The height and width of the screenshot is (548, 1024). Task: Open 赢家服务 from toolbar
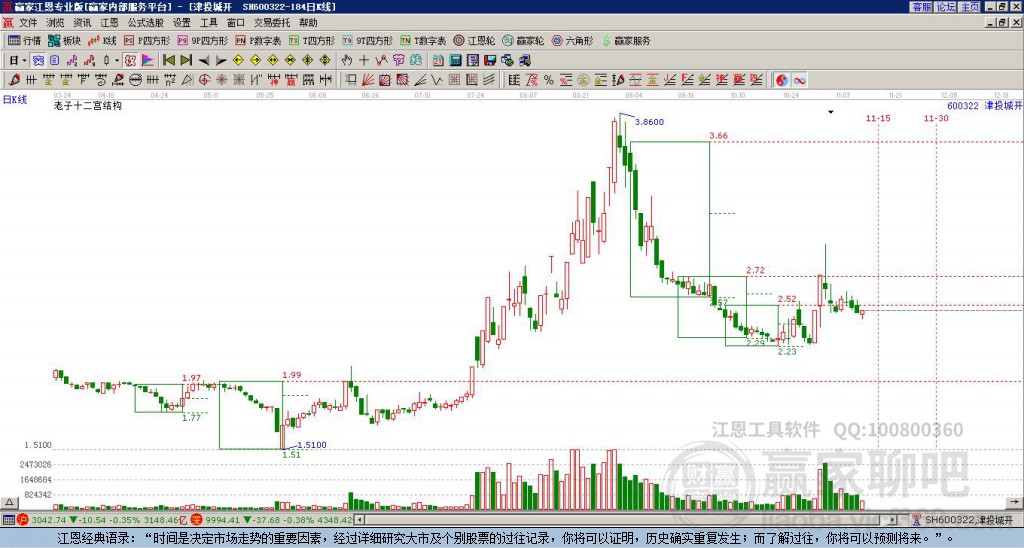click(626, 40)
